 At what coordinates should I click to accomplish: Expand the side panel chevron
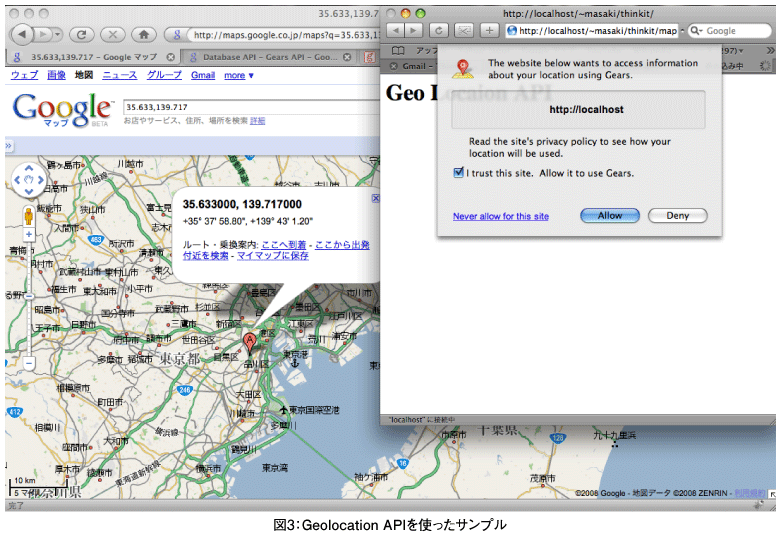(8, 146)
